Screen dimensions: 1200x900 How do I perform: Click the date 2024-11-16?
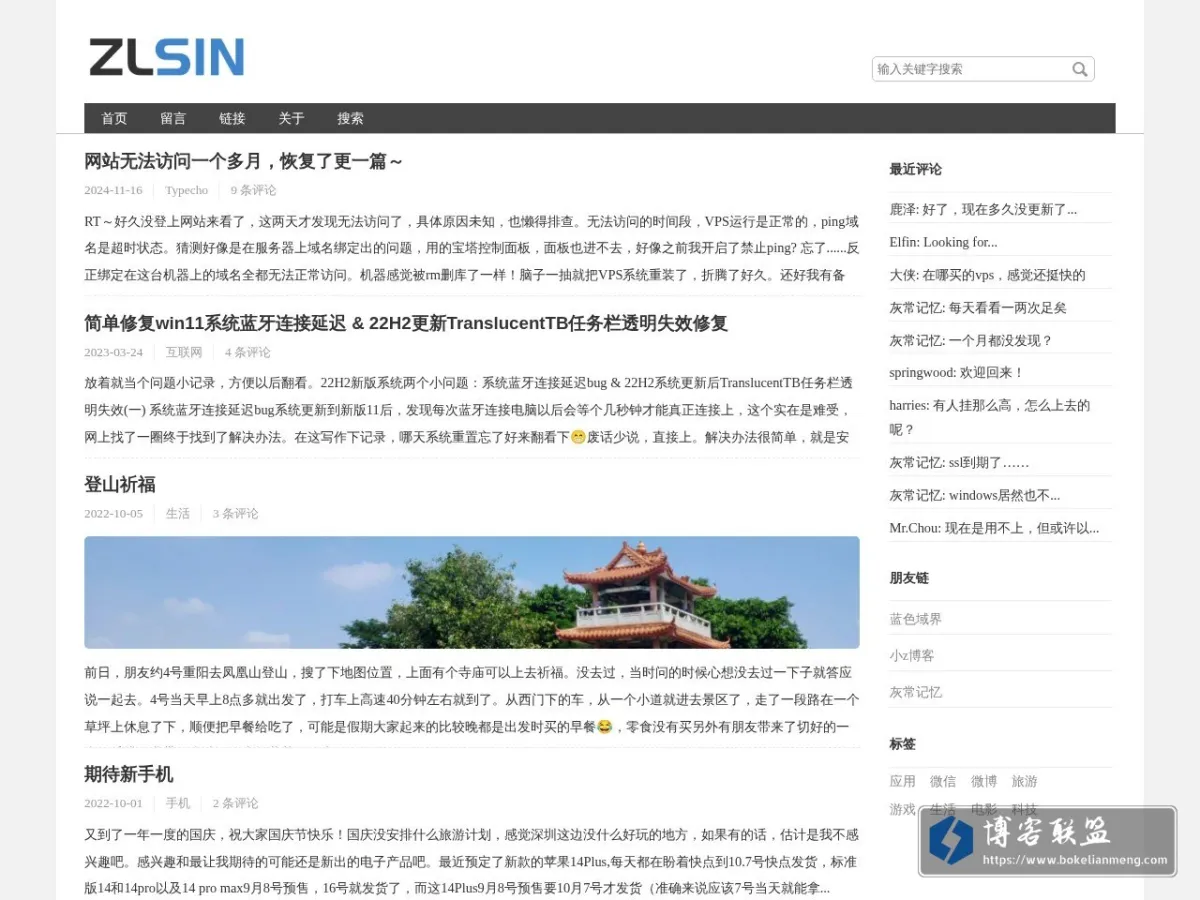pos(113,190)
